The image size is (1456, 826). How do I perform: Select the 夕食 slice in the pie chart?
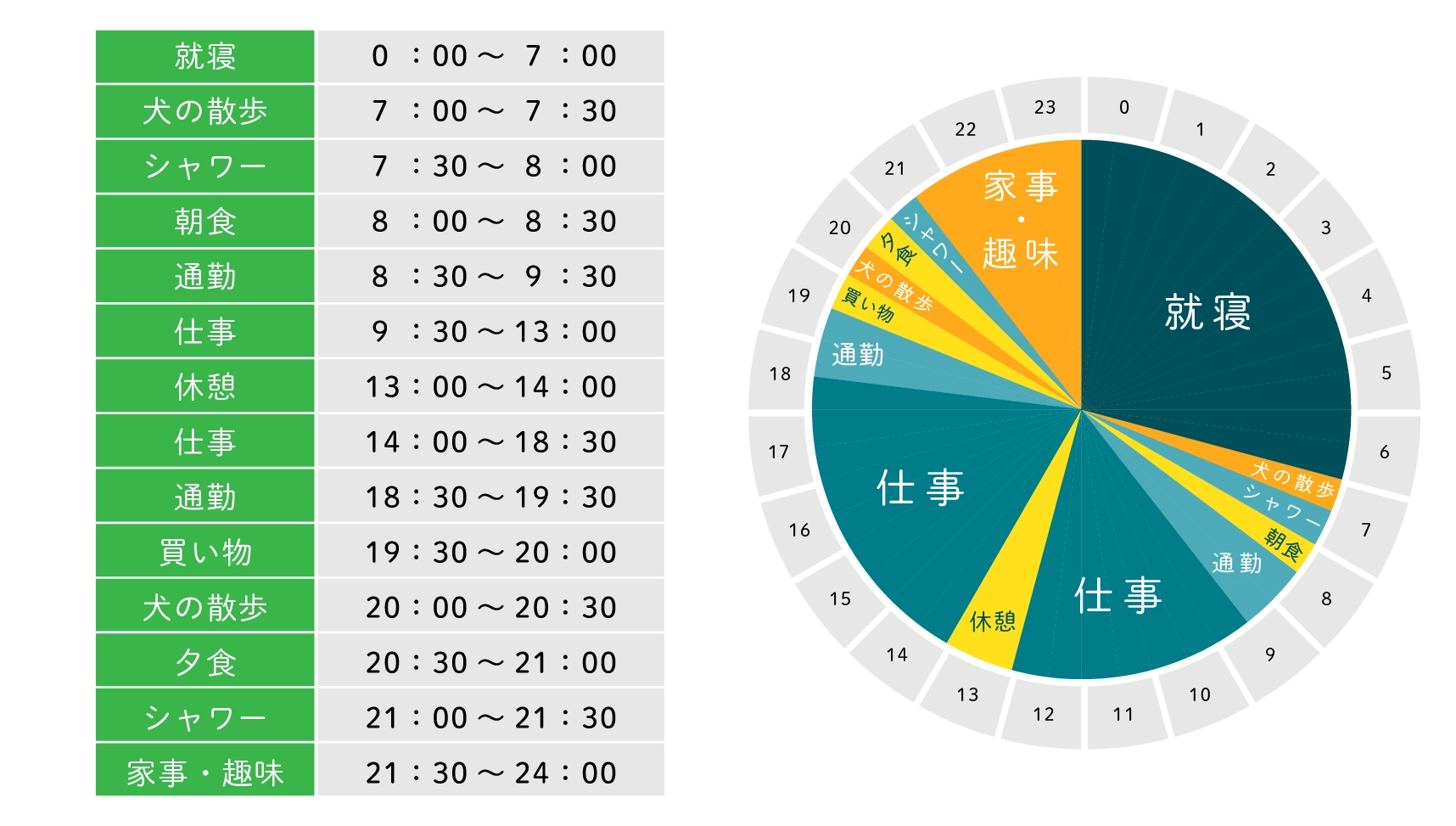(x=899, y=248)
